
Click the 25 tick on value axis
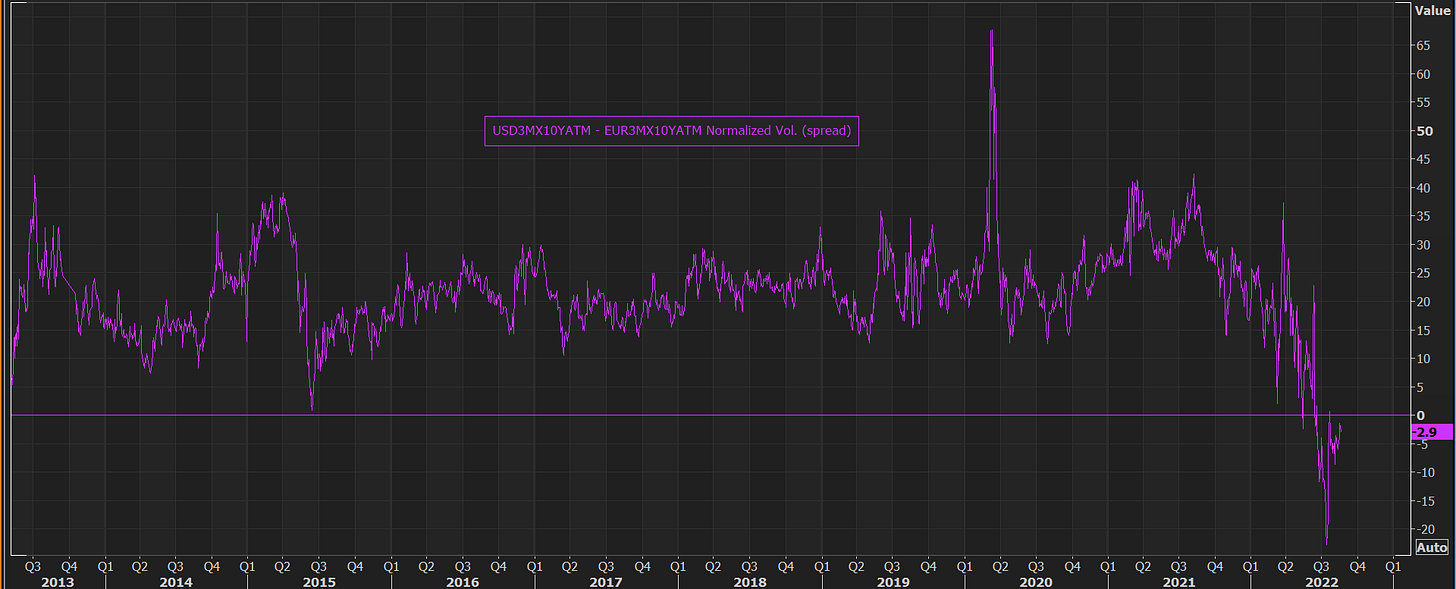coord(1421,273)
